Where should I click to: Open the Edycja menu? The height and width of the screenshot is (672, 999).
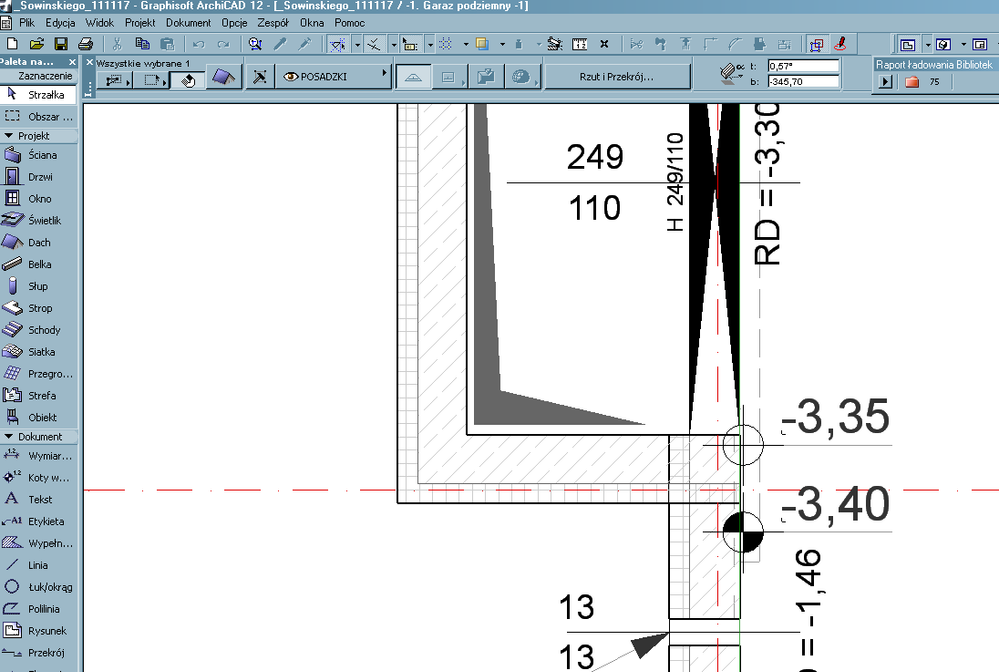(x=61, y=22)
